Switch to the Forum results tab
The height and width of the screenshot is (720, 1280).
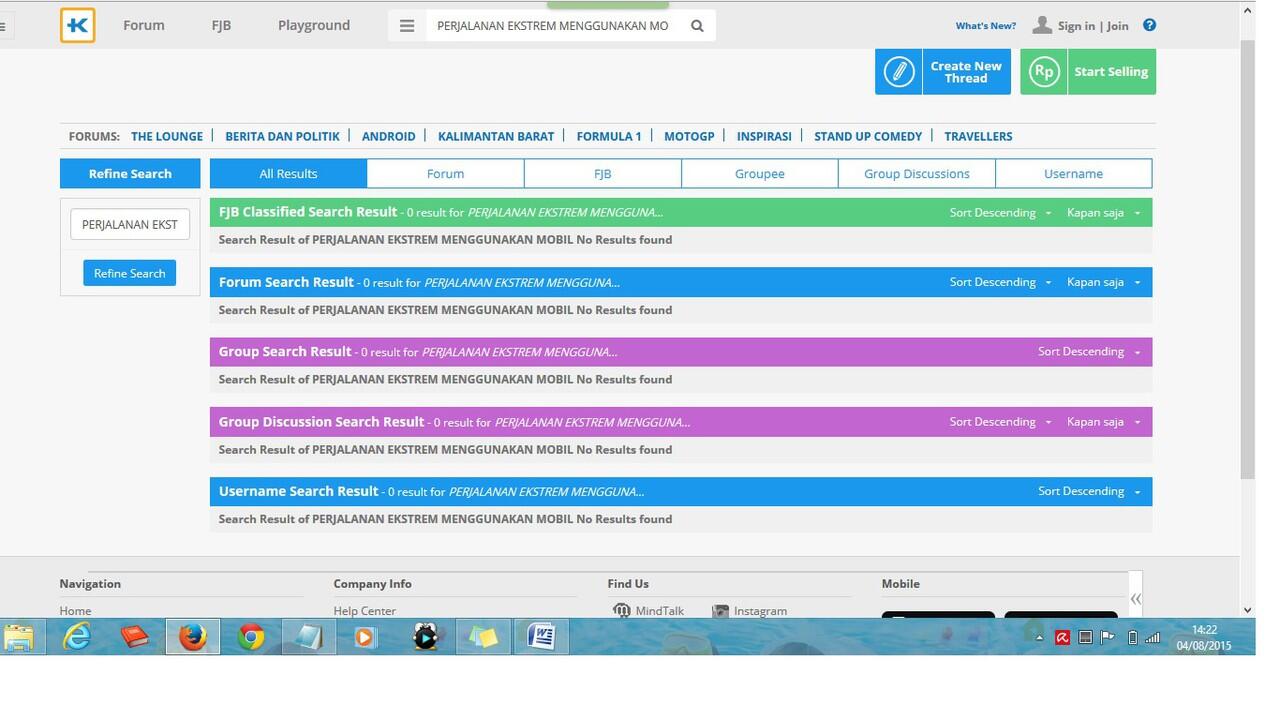[x=445, y=173]
